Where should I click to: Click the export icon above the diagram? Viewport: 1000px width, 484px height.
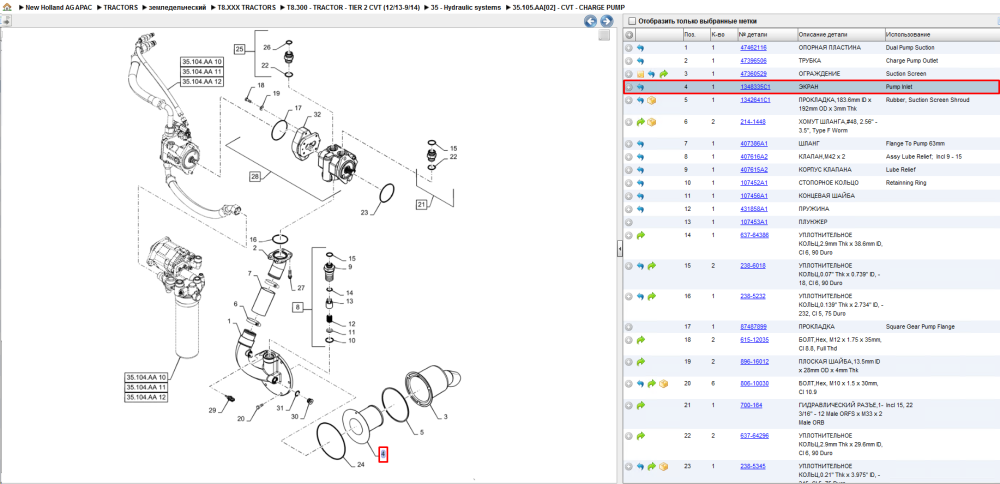[x=6, y=21]
